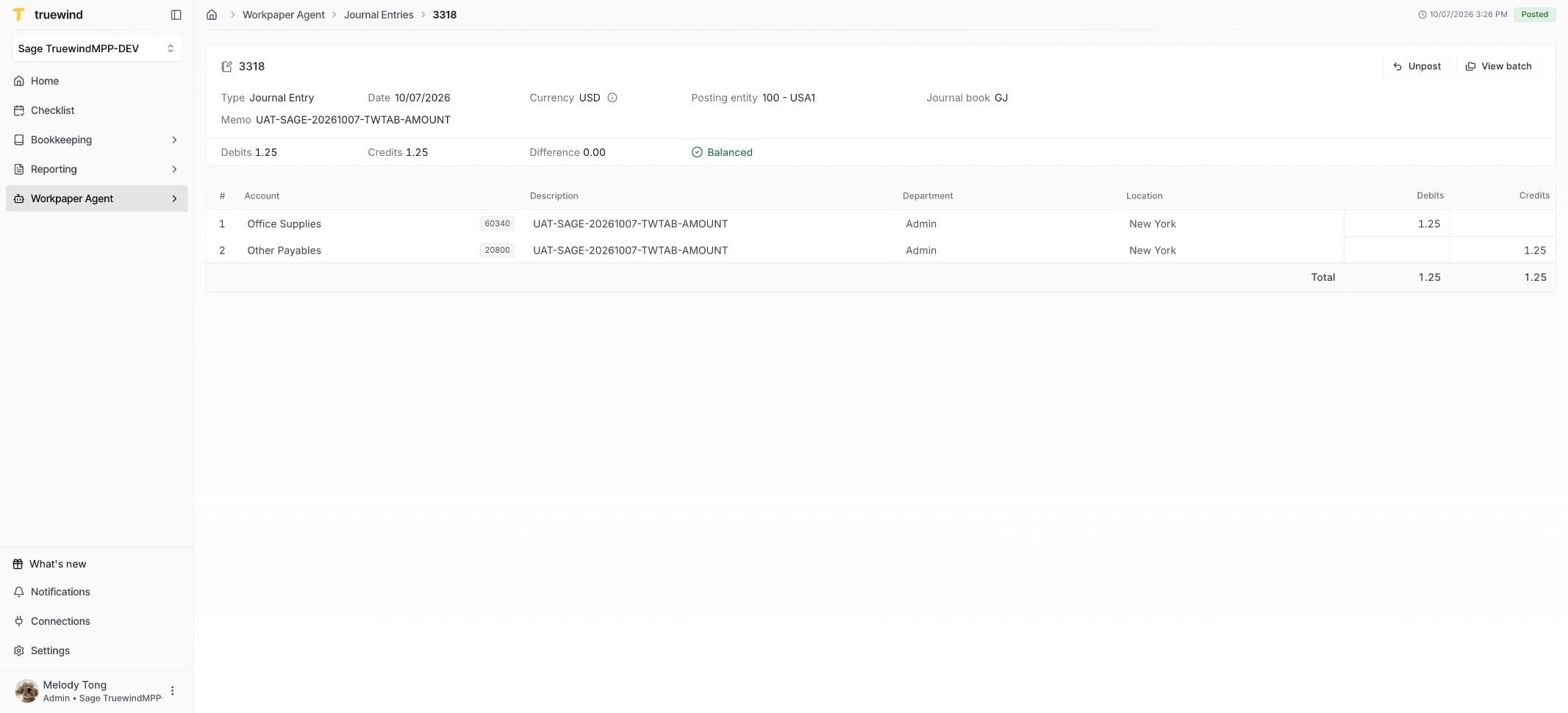The width and height of the screenshot is (1568, 713).
Task: Go to Workpaper Agent breadcrumb link
Action: click(283, 15)
